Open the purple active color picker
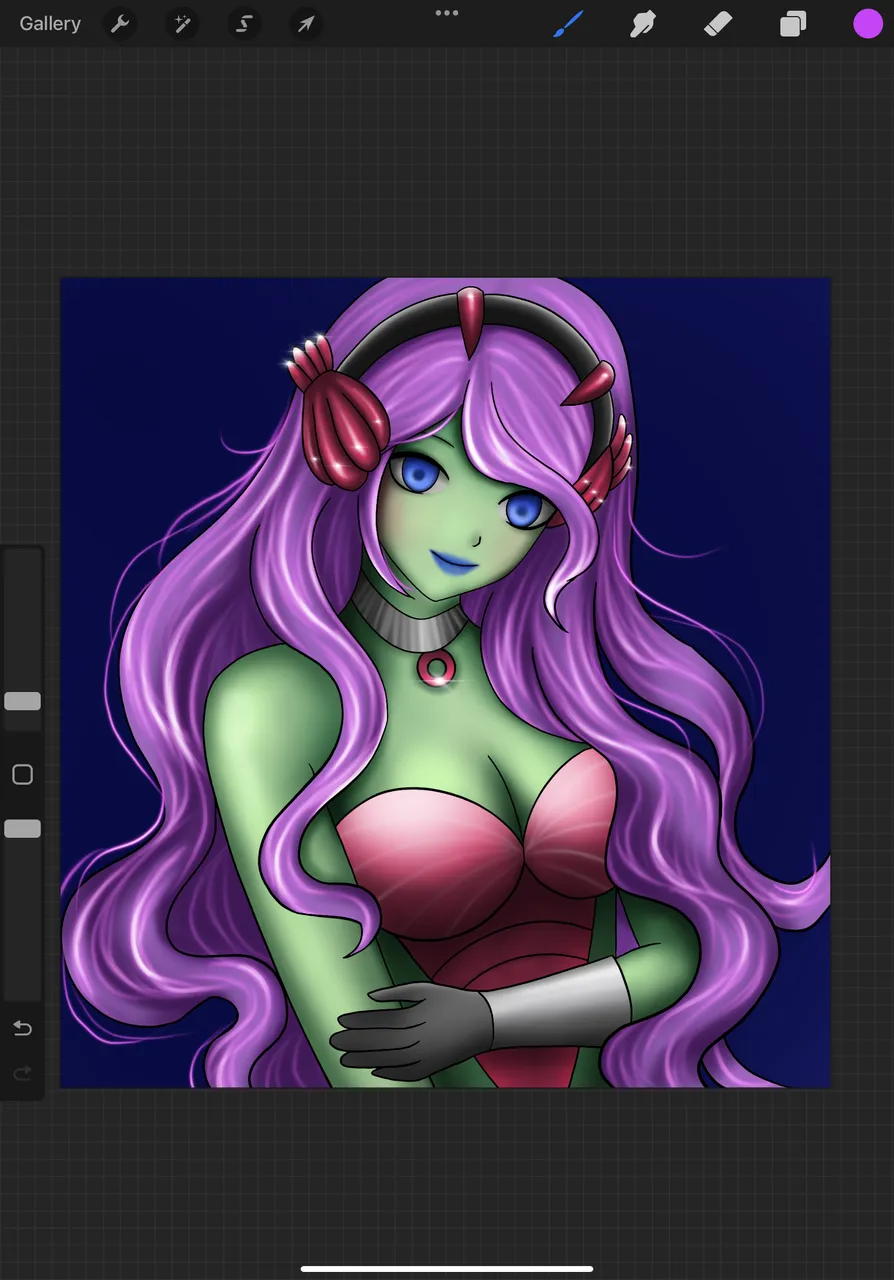Image resolution: width=894 pixels, height=1280 pixels. tap(868, 24)
